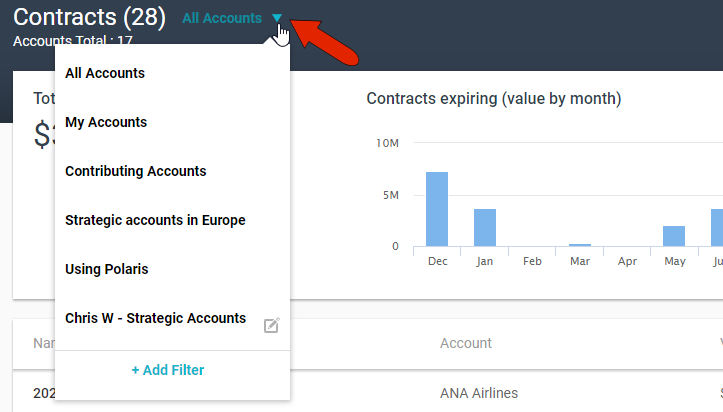The height and width of the screenshot is (412, 723).
Task: Click + Add Filter link
Action: pos(168,370)
